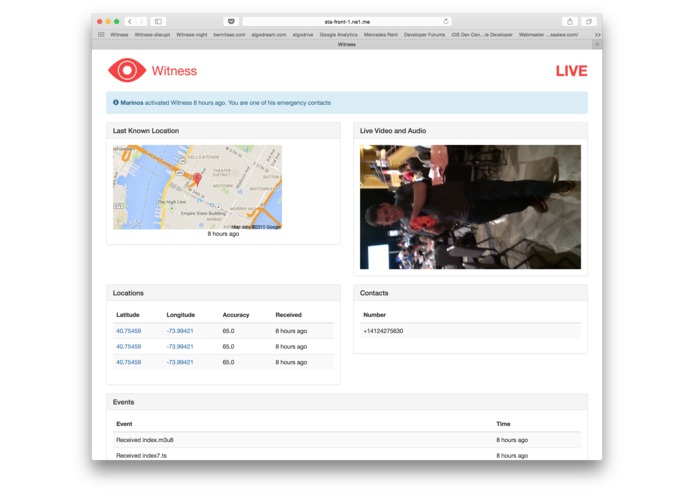Open the algodream.com bookmark
The image size is (695, 494).
pos(269,35)
